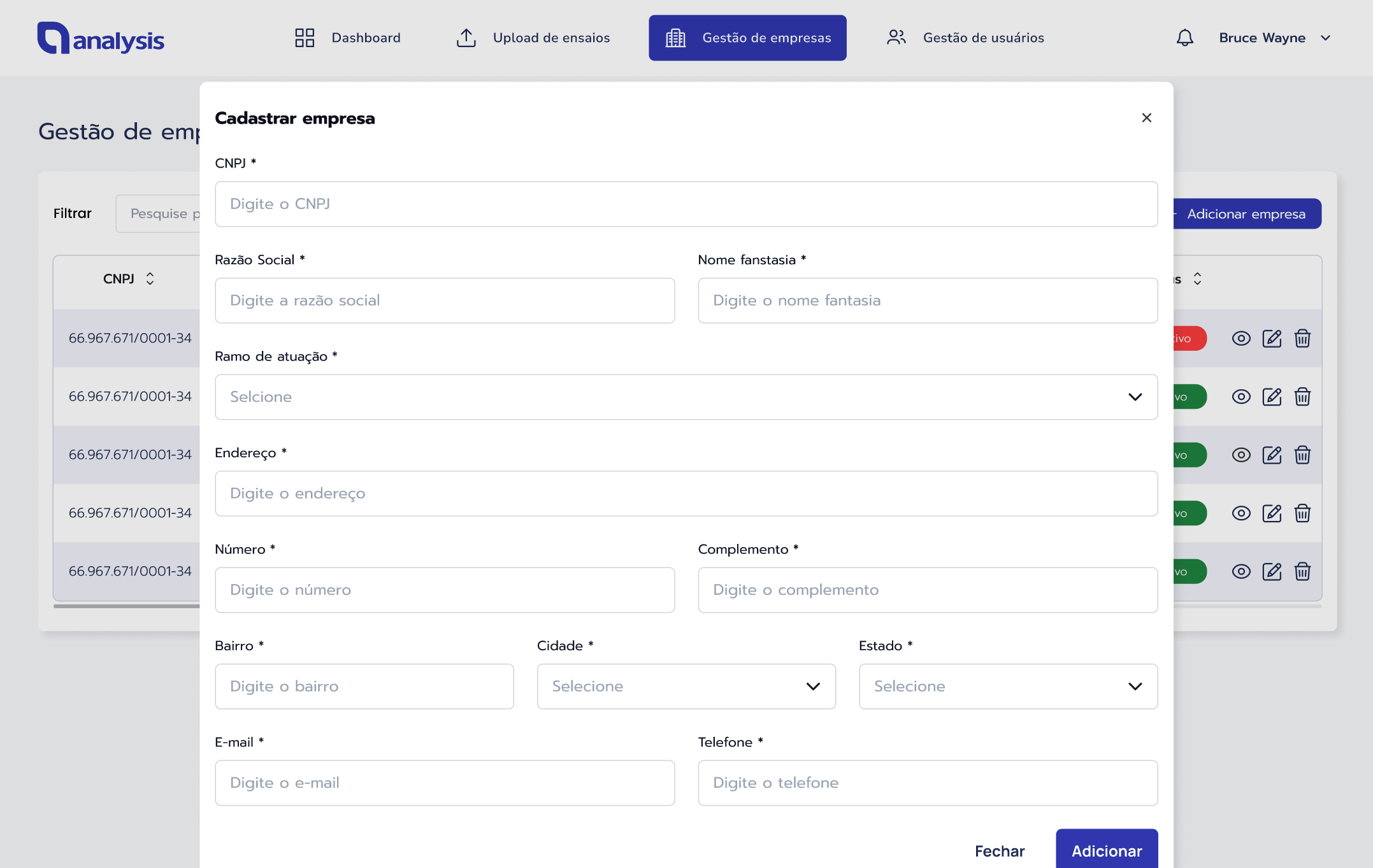Image resolution: width=1373 pixels, height=868 pixels.
Task: Click the Adicionar button in the modal
Action: (x=1106, y=850)
